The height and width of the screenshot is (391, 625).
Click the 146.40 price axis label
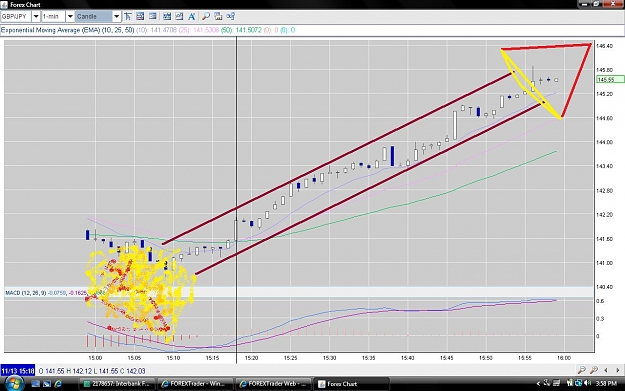point(604,46)
